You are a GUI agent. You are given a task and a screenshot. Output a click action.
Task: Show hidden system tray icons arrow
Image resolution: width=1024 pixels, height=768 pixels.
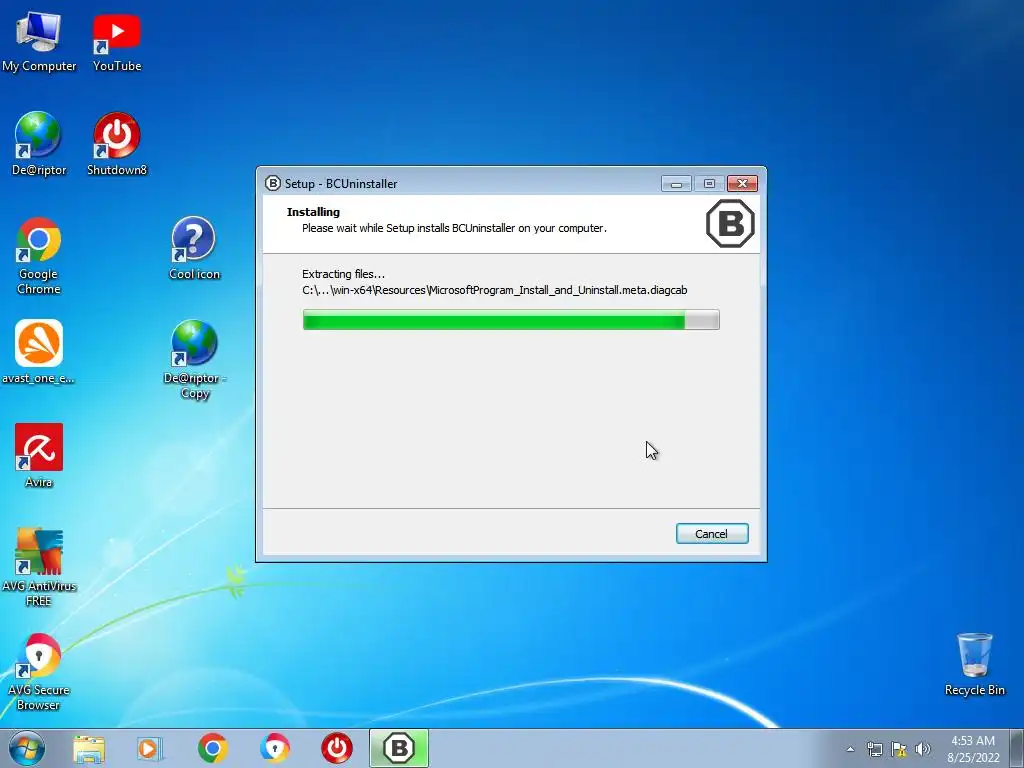[850, 749]
